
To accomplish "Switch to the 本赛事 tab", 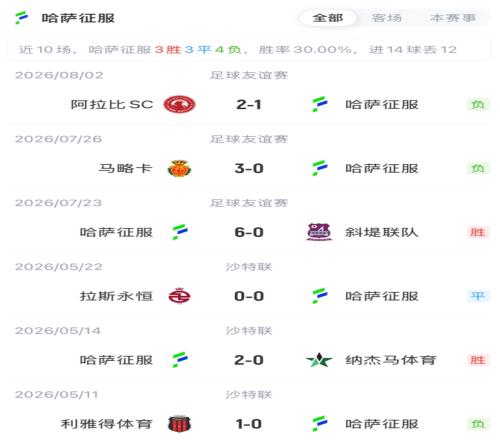I will (x=452, y=18).
